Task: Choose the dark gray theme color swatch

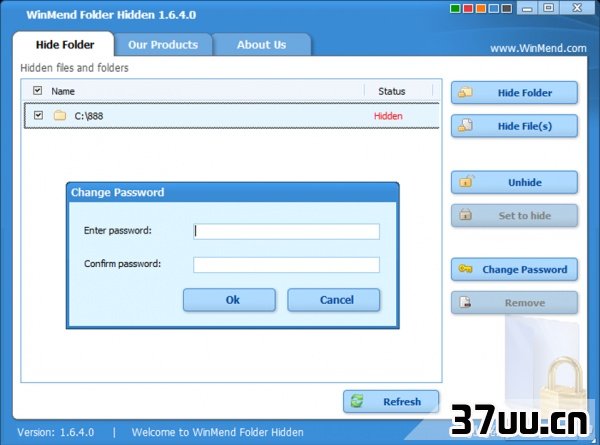Action: point(507,8)
